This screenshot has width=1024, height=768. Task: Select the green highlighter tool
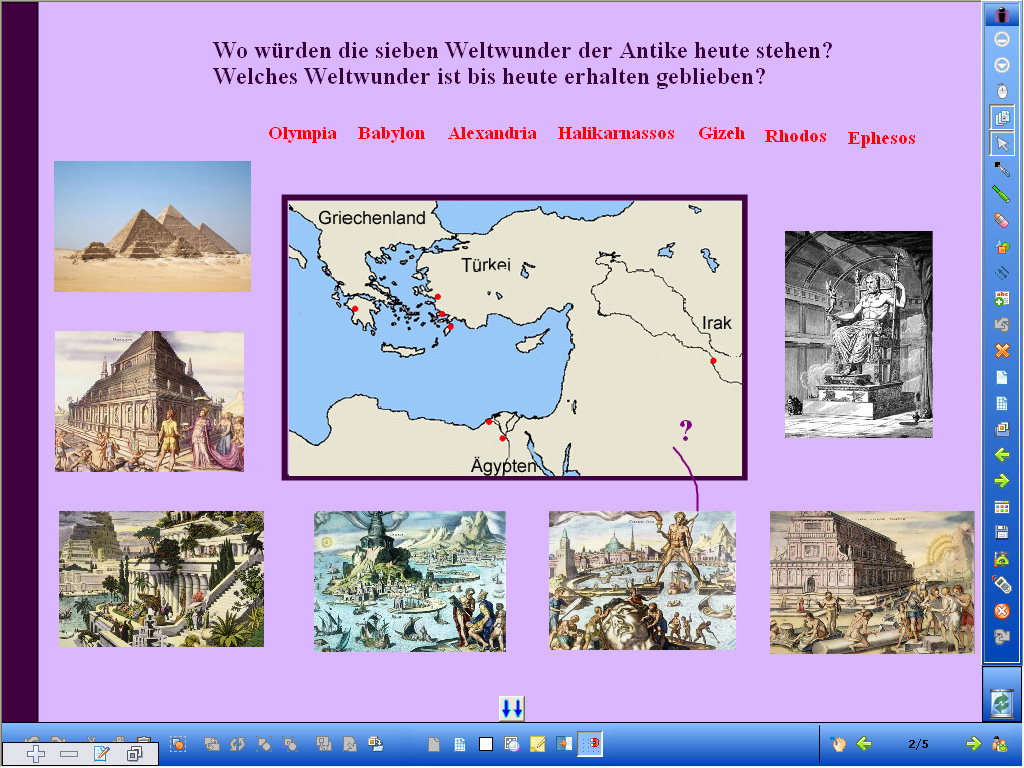(x=1002, y=194)
